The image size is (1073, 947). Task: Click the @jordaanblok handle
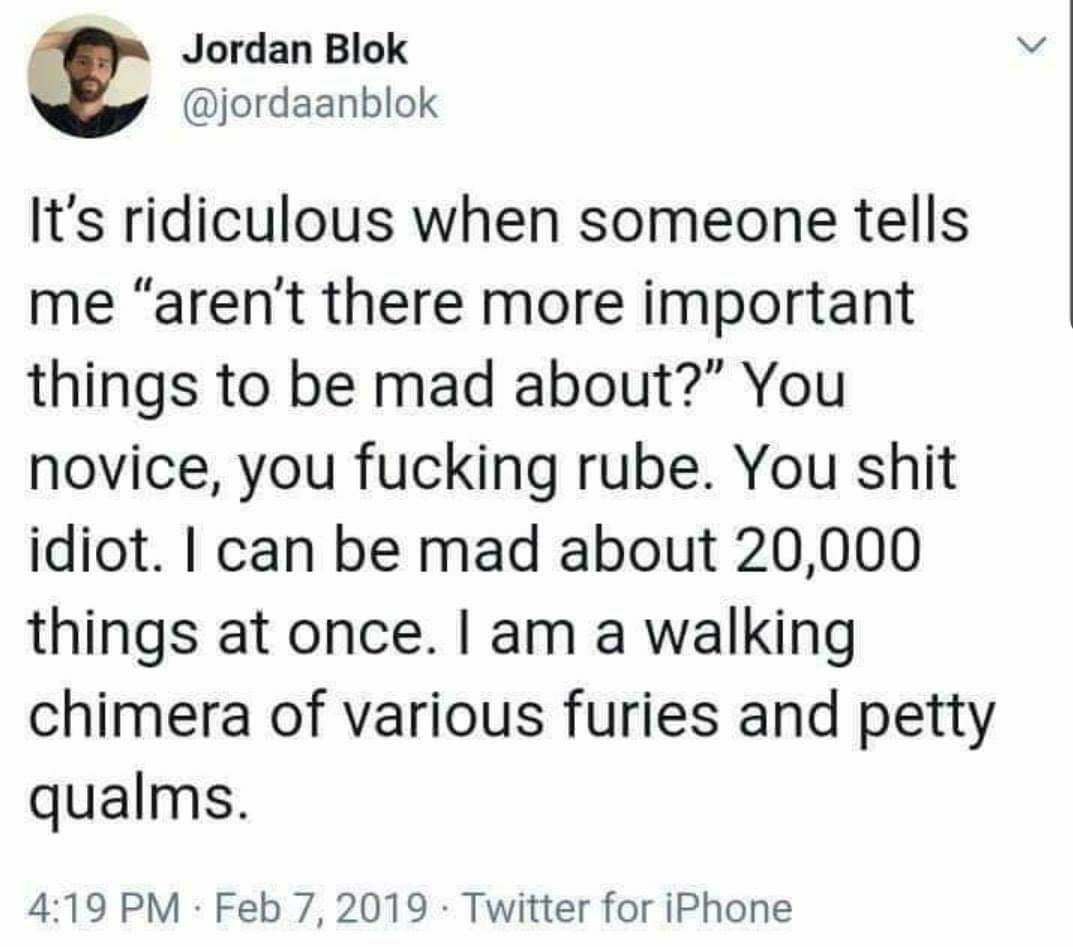pos(309,103)
